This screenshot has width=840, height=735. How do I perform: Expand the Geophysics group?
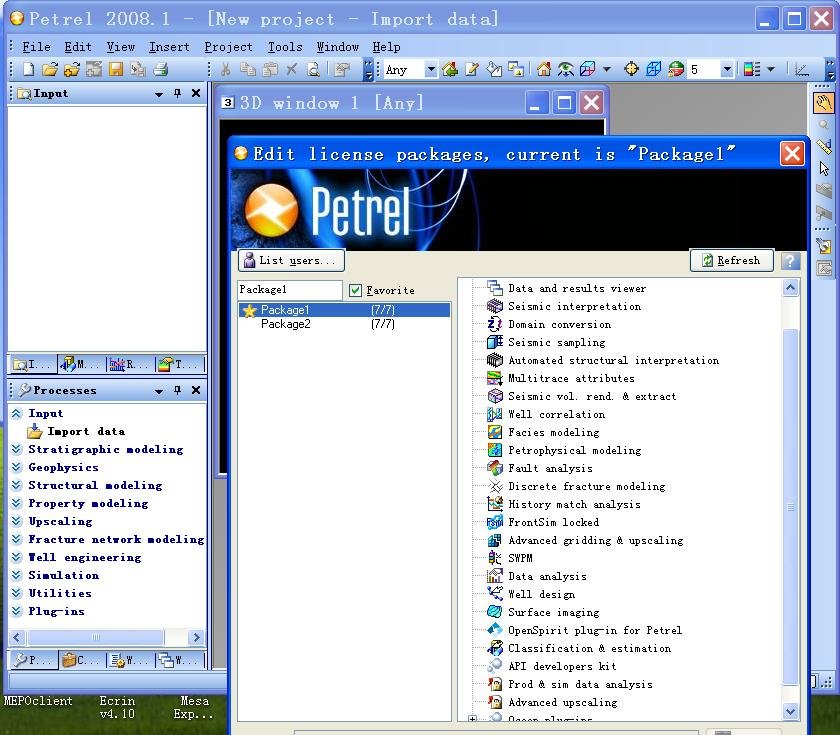(17, 467)
